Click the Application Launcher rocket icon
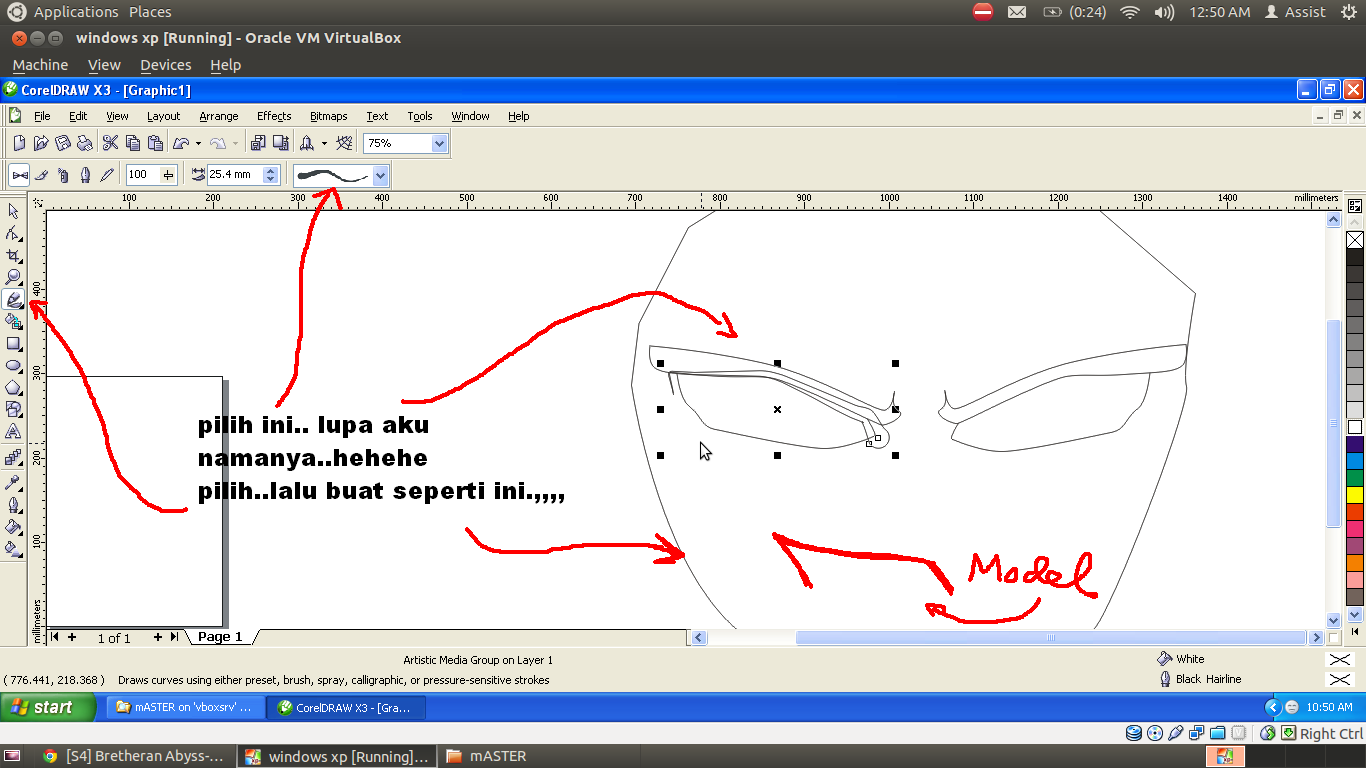 point(307,143)
